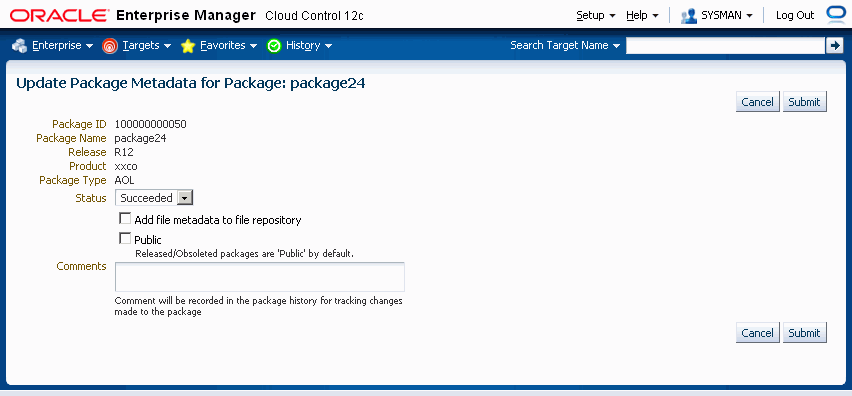This screenshot has width=852, height=396.
Task: Check the Public checkbox
Action: point(126,238)
